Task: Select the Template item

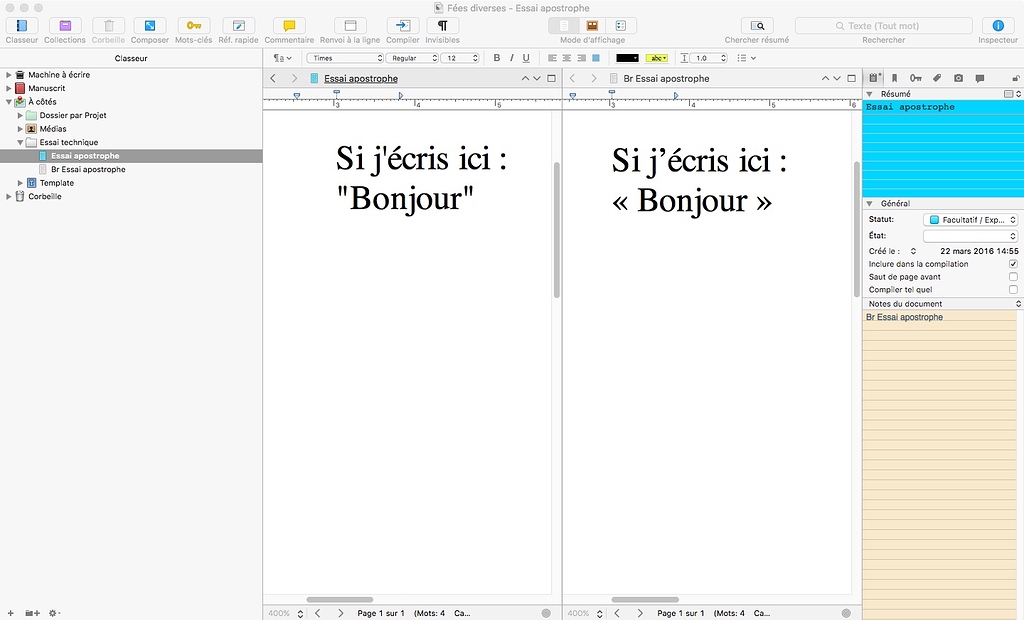Action: [57, 183]
